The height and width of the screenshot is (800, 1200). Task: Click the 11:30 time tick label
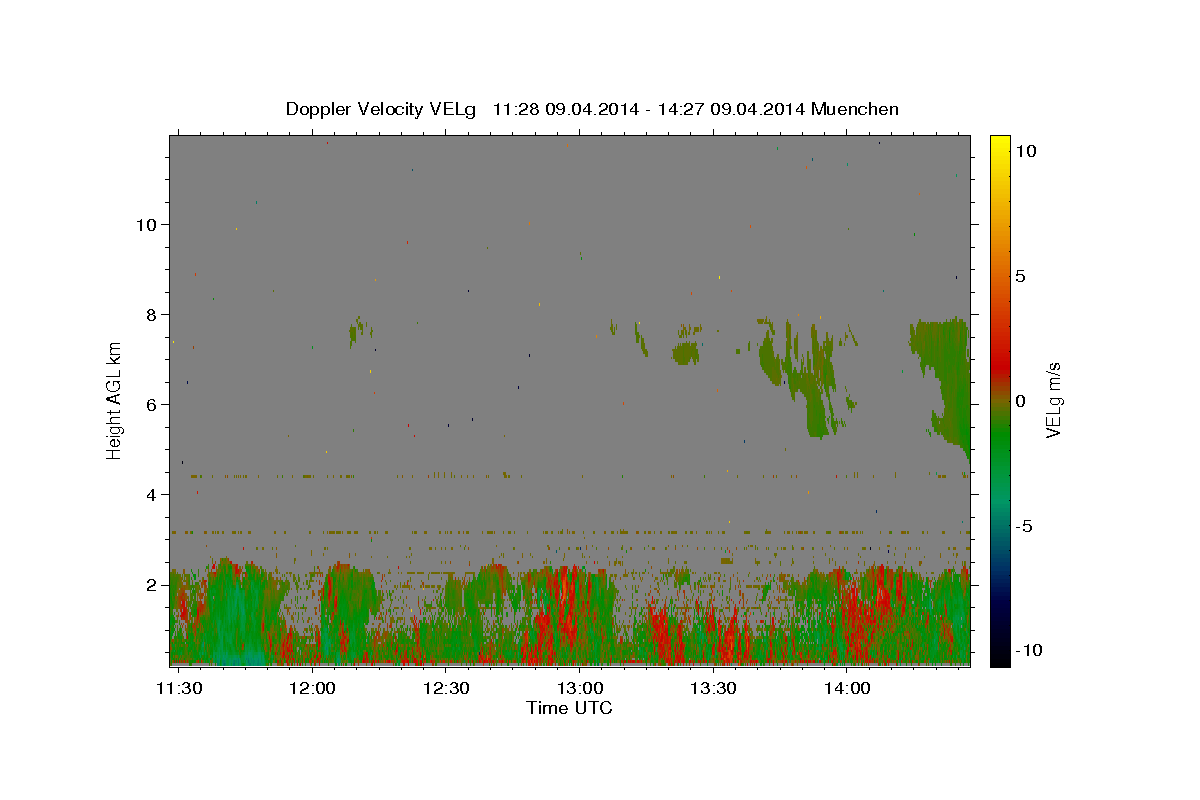click(x=181, y=689)
